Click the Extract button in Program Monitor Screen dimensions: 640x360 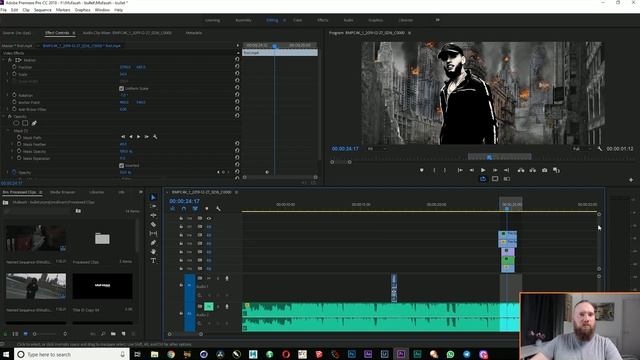[533, 170]
